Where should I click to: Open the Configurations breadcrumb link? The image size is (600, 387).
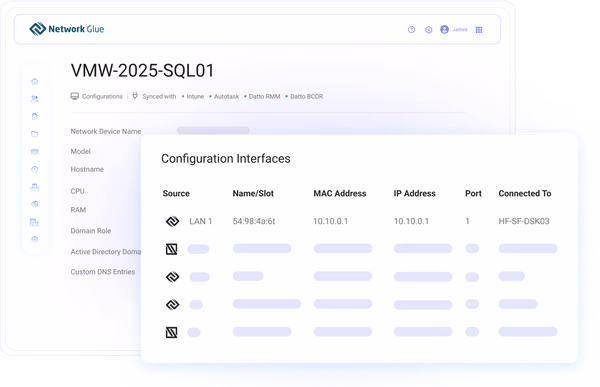point(102,96)
